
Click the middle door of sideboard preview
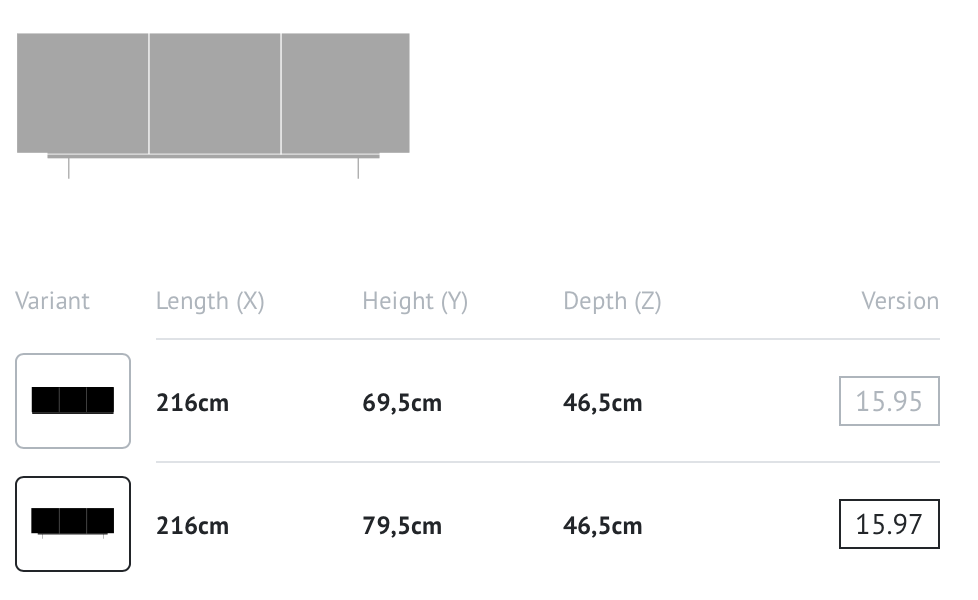(x=215, y=93)
